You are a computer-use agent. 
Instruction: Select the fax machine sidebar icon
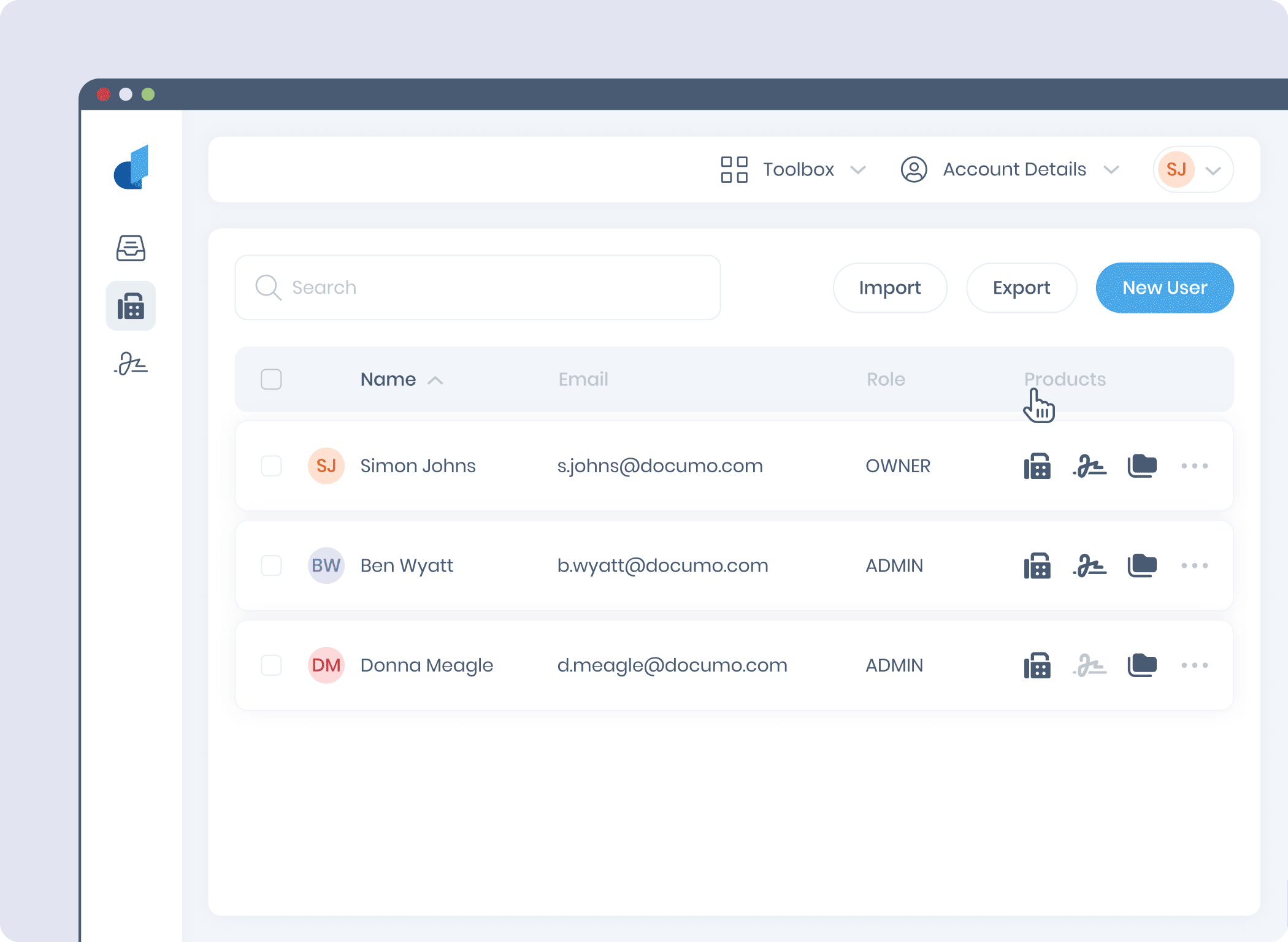[131, 306]
